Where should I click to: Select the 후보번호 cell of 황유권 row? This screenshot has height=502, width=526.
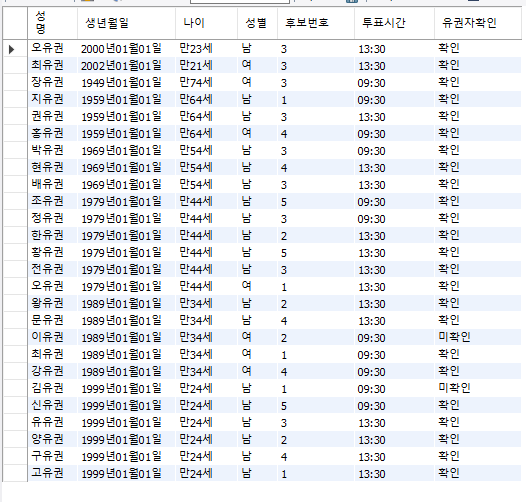click(316, 253)
